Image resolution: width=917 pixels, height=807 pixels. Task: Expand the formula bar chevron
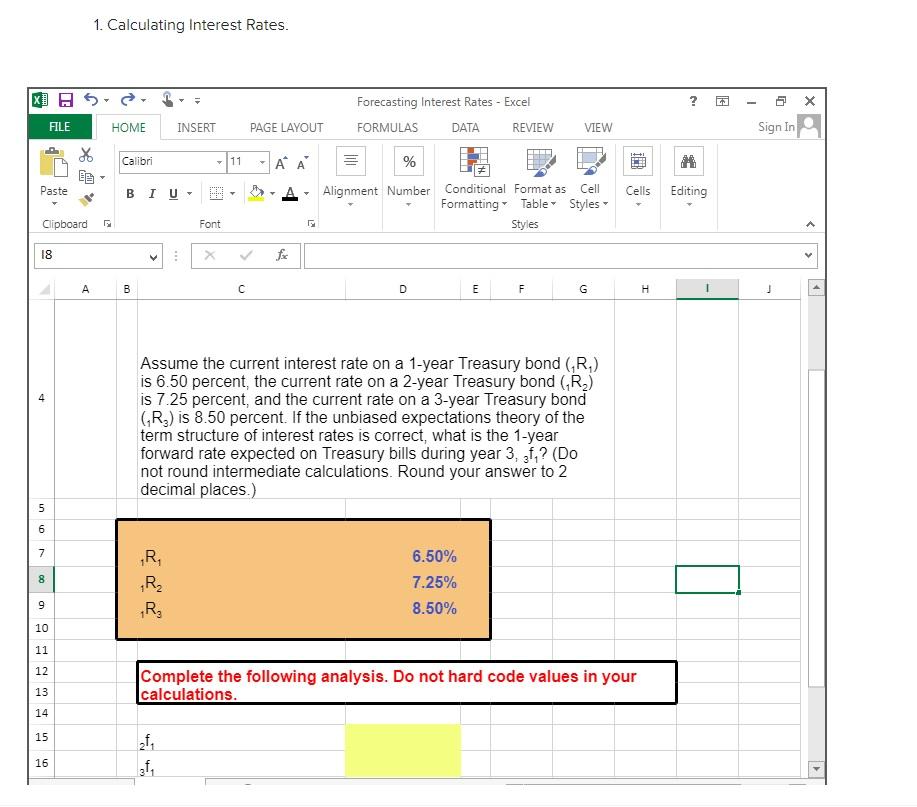click(x=808, y=255)
